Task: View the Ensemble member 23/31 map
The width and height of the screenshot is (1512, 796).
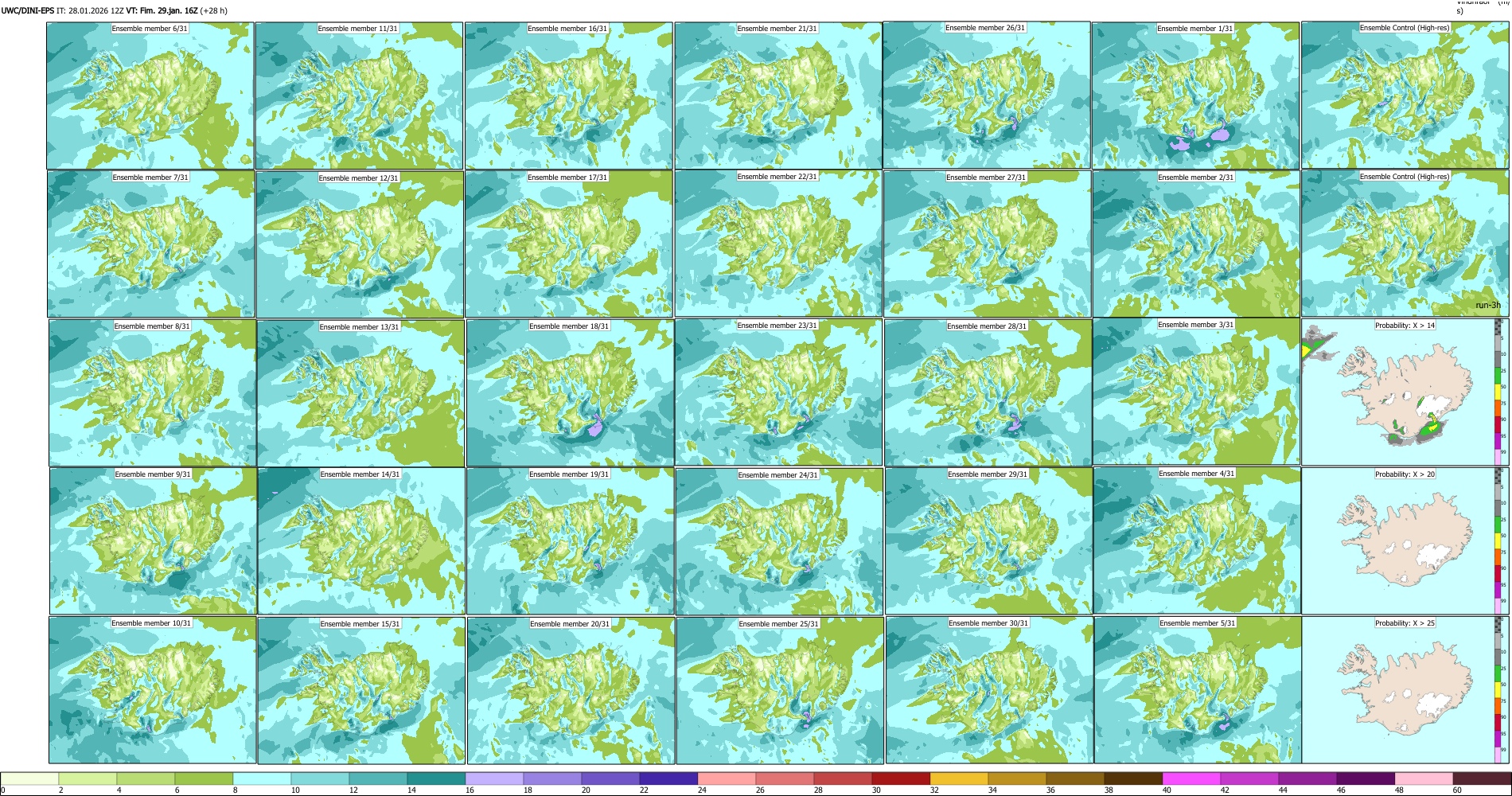Action: click(x=779, y=392)
